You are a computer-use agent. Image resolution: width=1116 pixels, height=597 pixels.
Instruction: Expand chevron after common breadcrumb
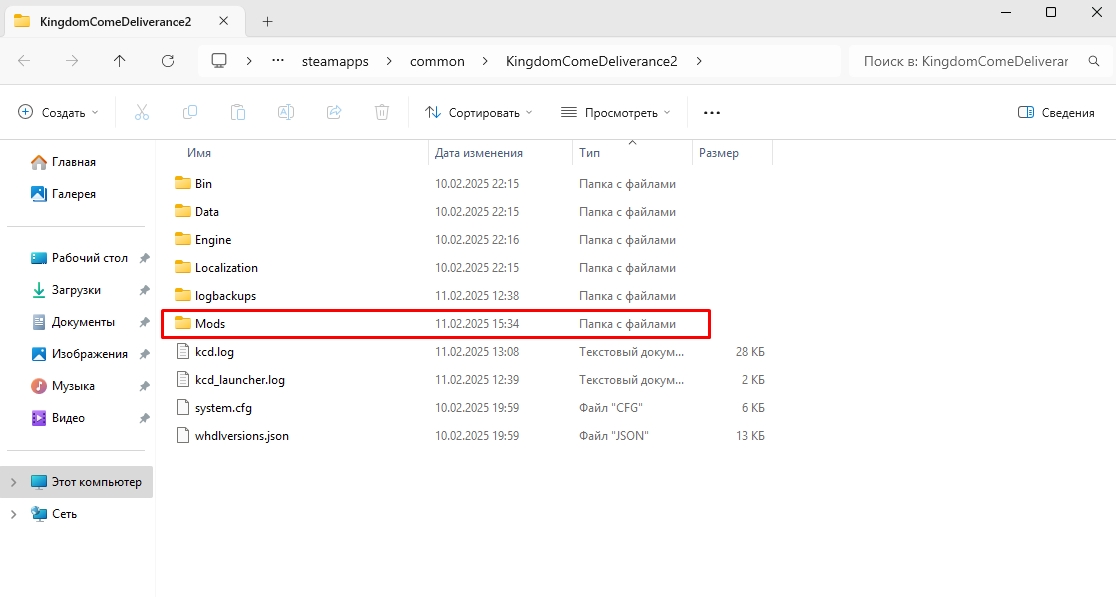click(485, 61)
